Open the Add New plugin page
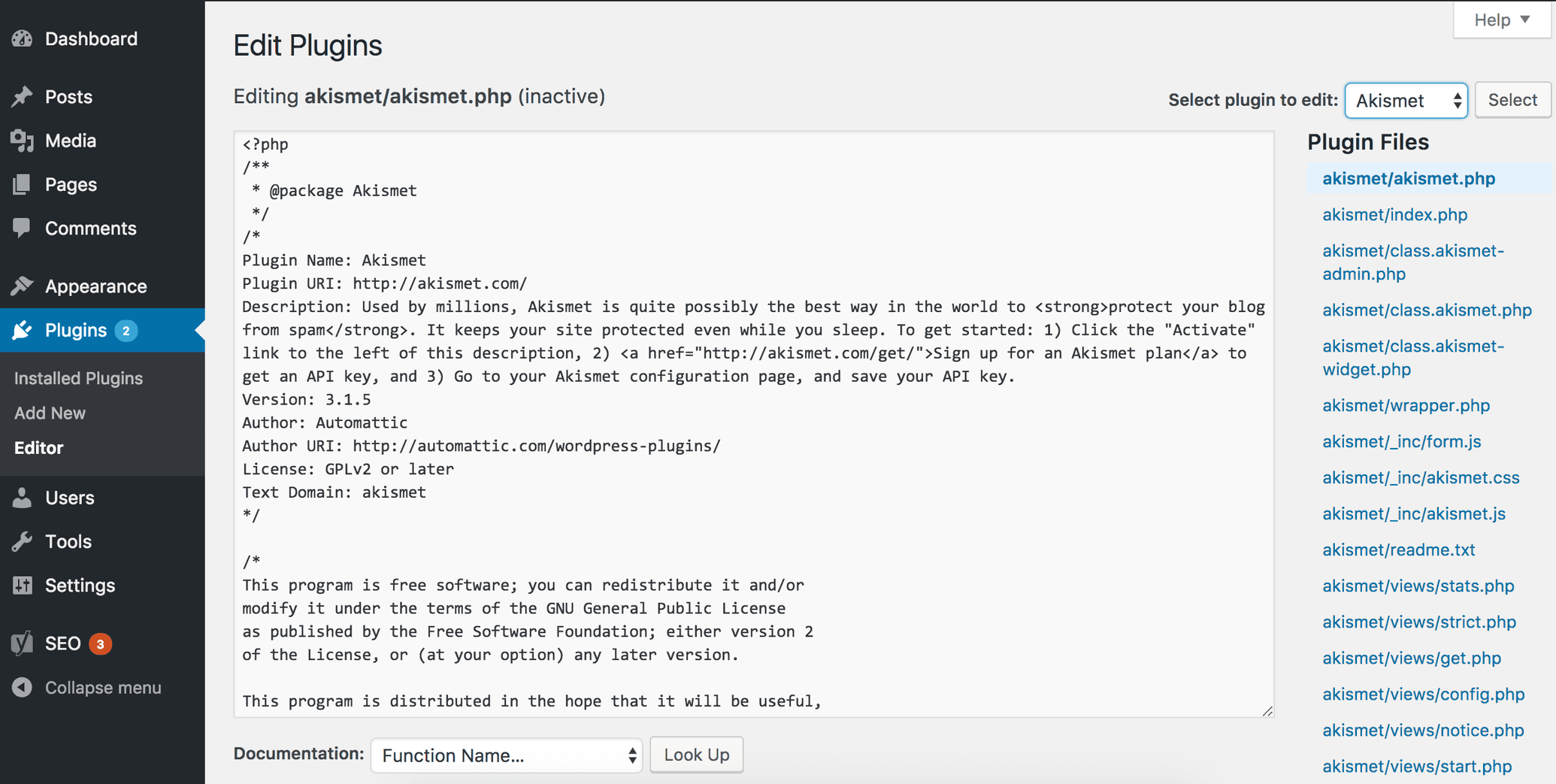The height and width of the screenshot is (784, 1556). pyautogui.click(x=50, y=413)
